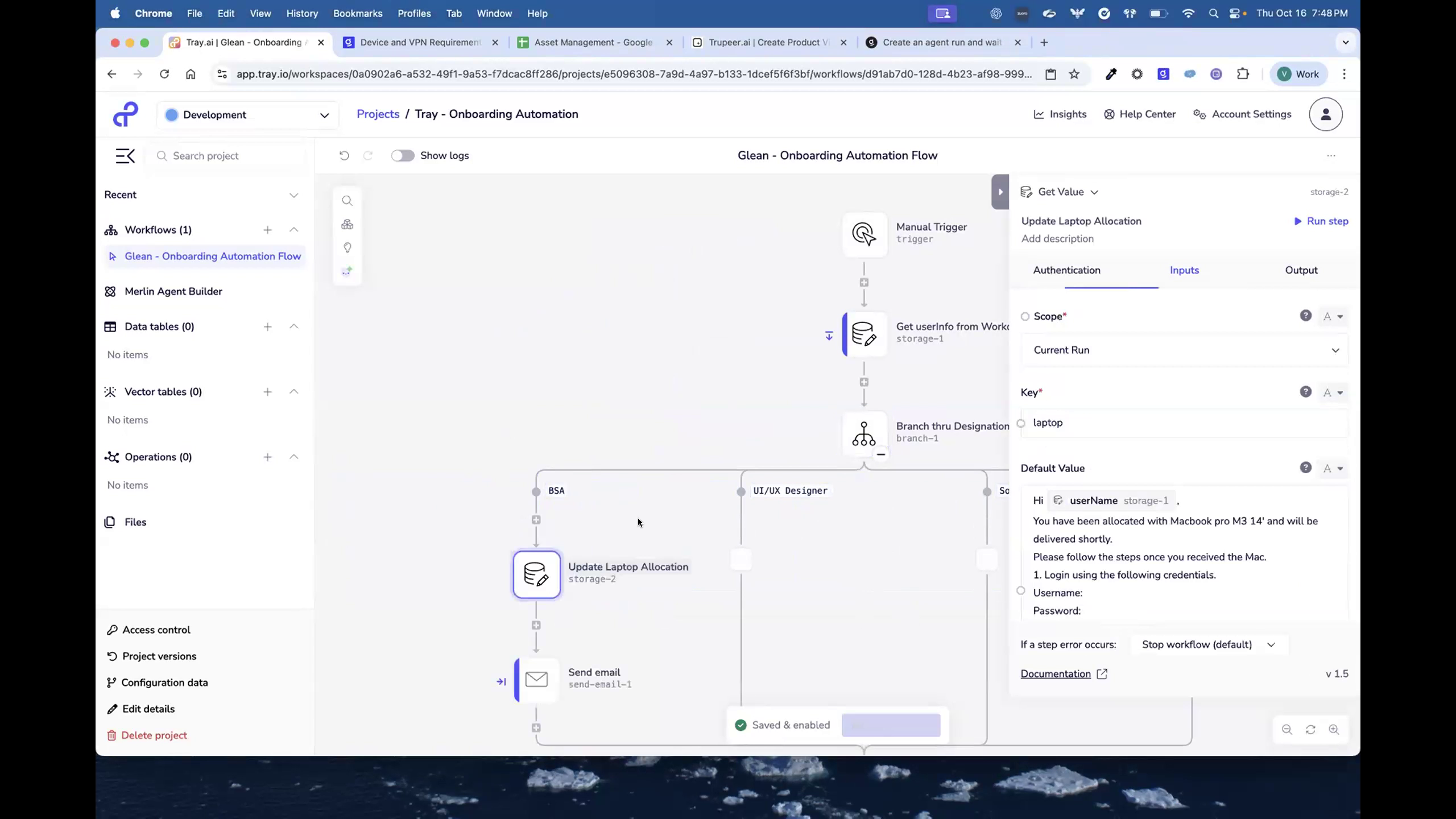Viewport: 1456px width, 819px height.
Task: Collapse the Workflows section in the sidebar
Action: [293, 230]
